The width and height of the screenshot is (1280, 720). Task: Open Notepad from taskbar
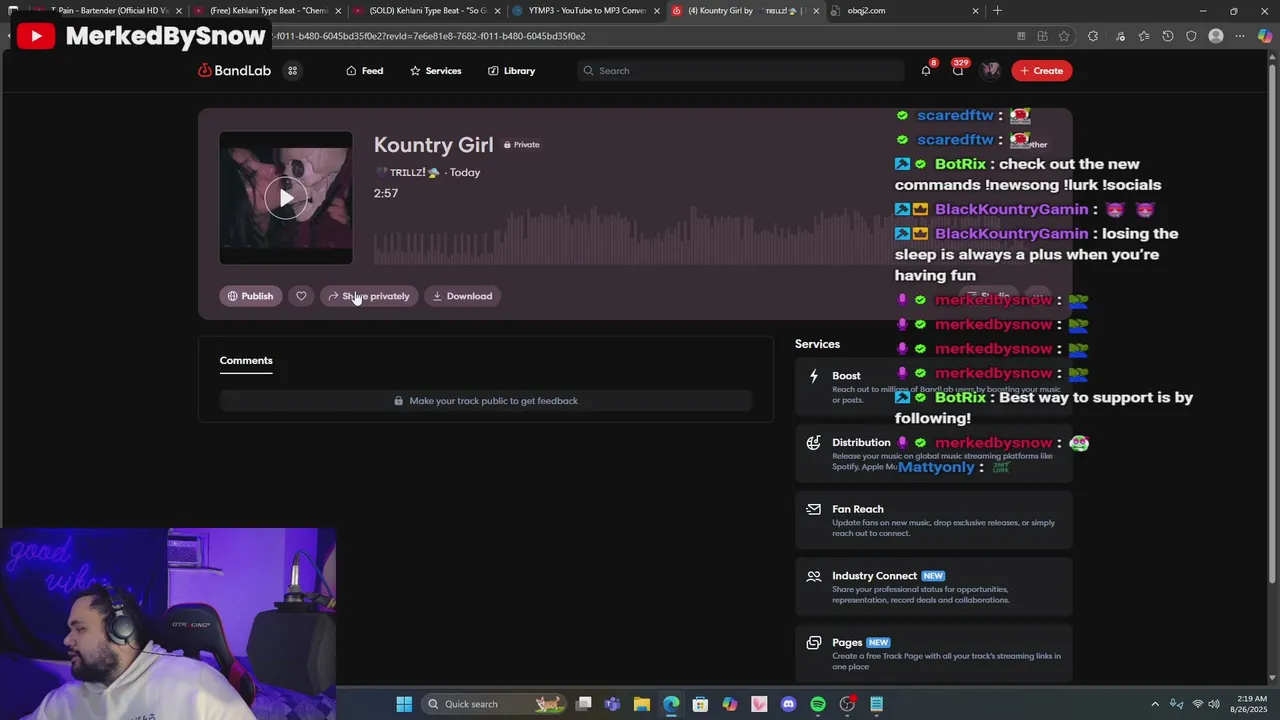876,704
